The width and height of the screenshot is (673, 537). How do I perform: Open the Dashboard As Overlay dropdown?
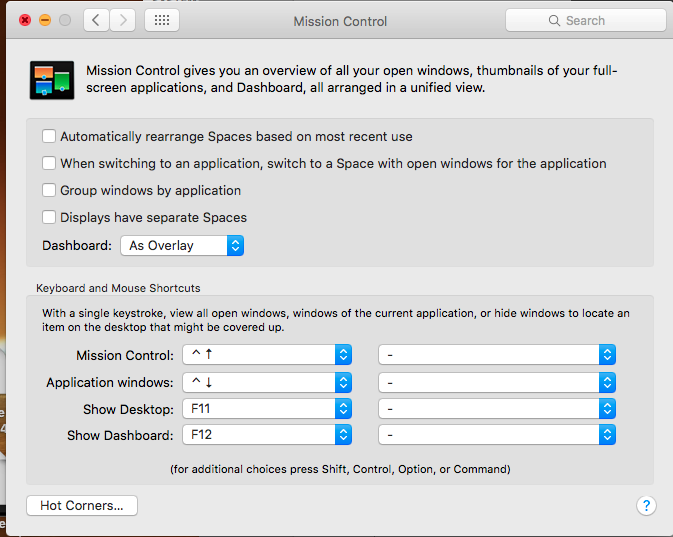click(182, 245)
